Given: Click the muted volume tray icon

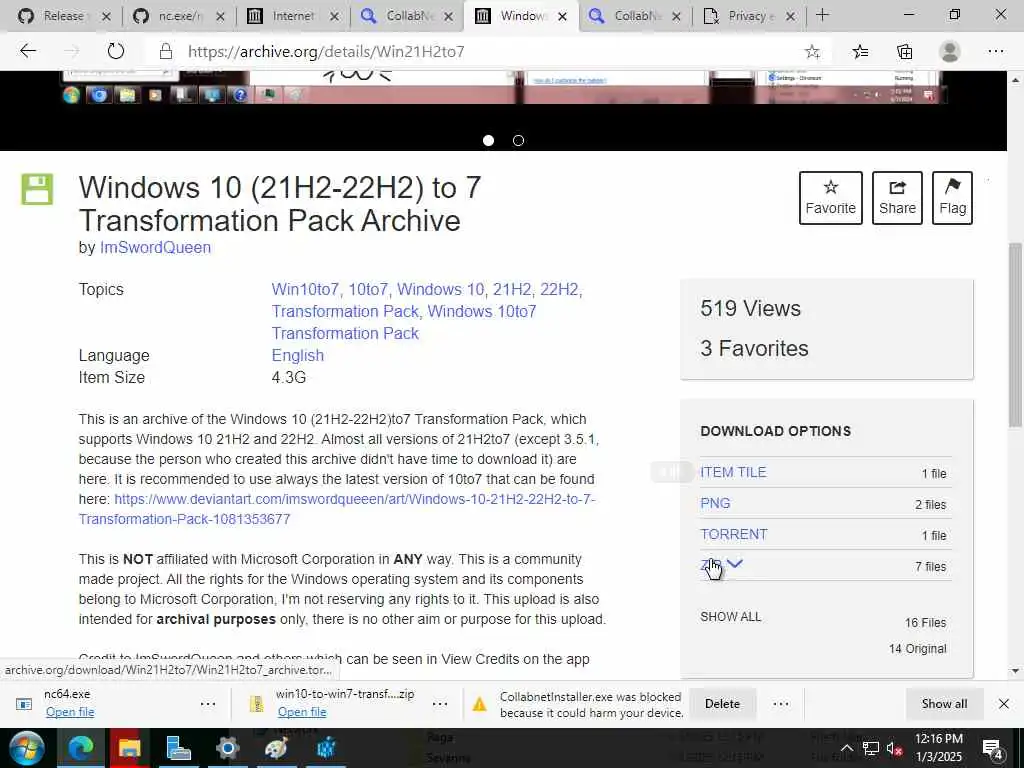Looking at the screenshot, I should coord(895,748).
